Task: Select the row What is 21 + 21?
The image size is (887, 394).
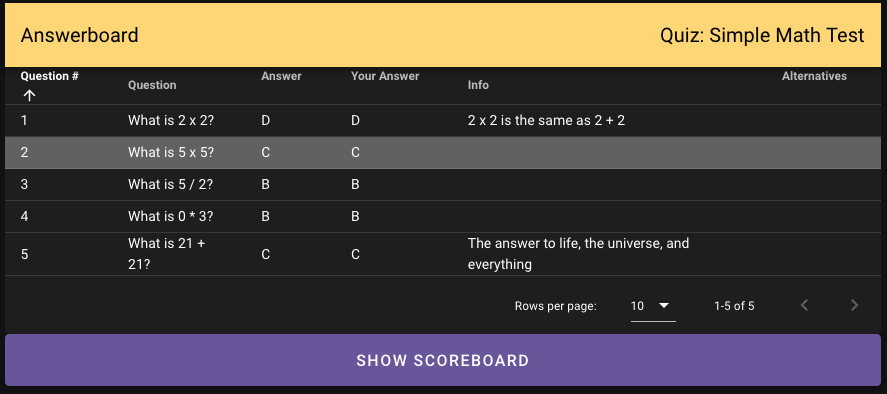Action: click(443, 254)
